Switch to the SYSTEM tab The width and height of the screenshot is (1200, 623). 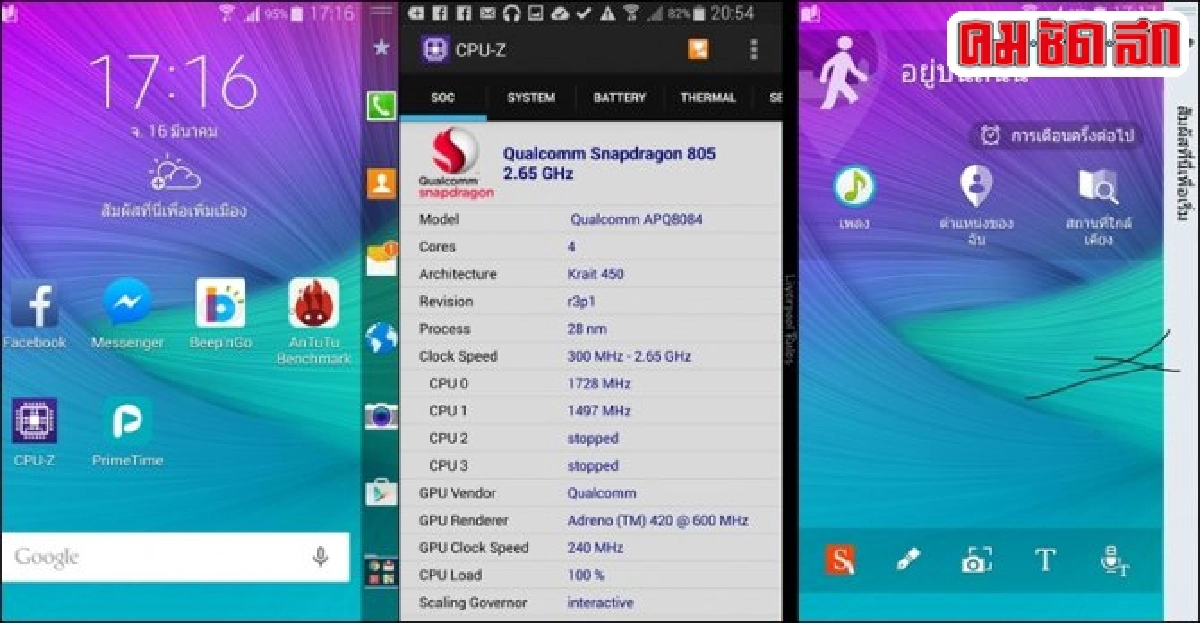tap(531, 98)
